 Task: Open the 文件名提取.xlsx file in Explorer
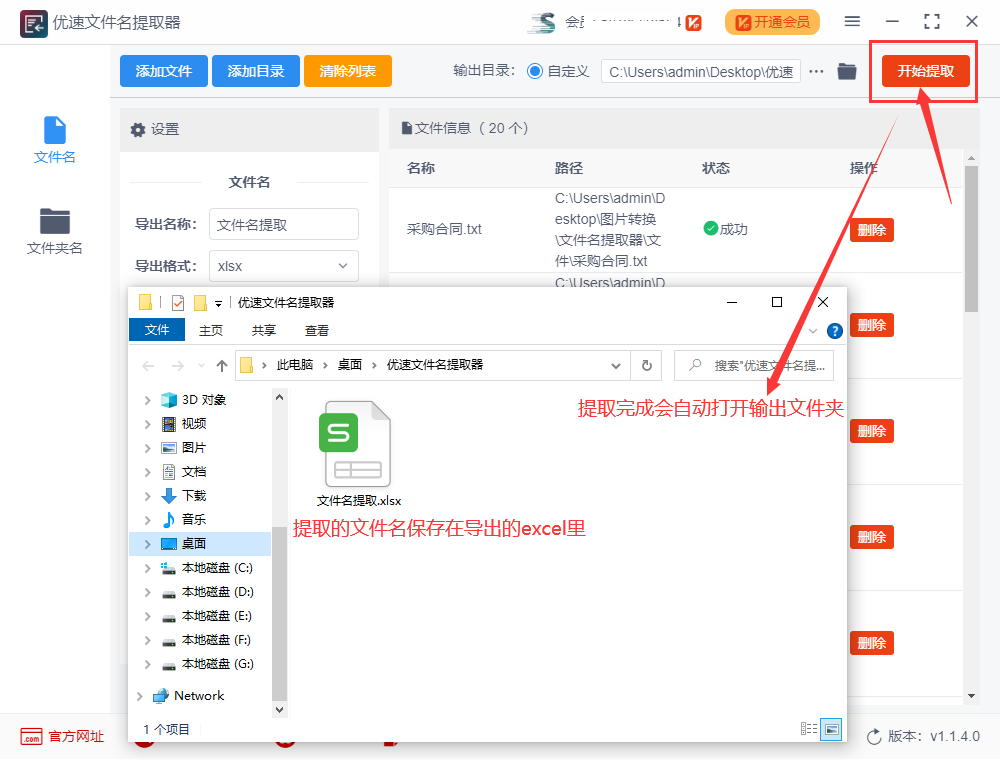click(358, 453)
